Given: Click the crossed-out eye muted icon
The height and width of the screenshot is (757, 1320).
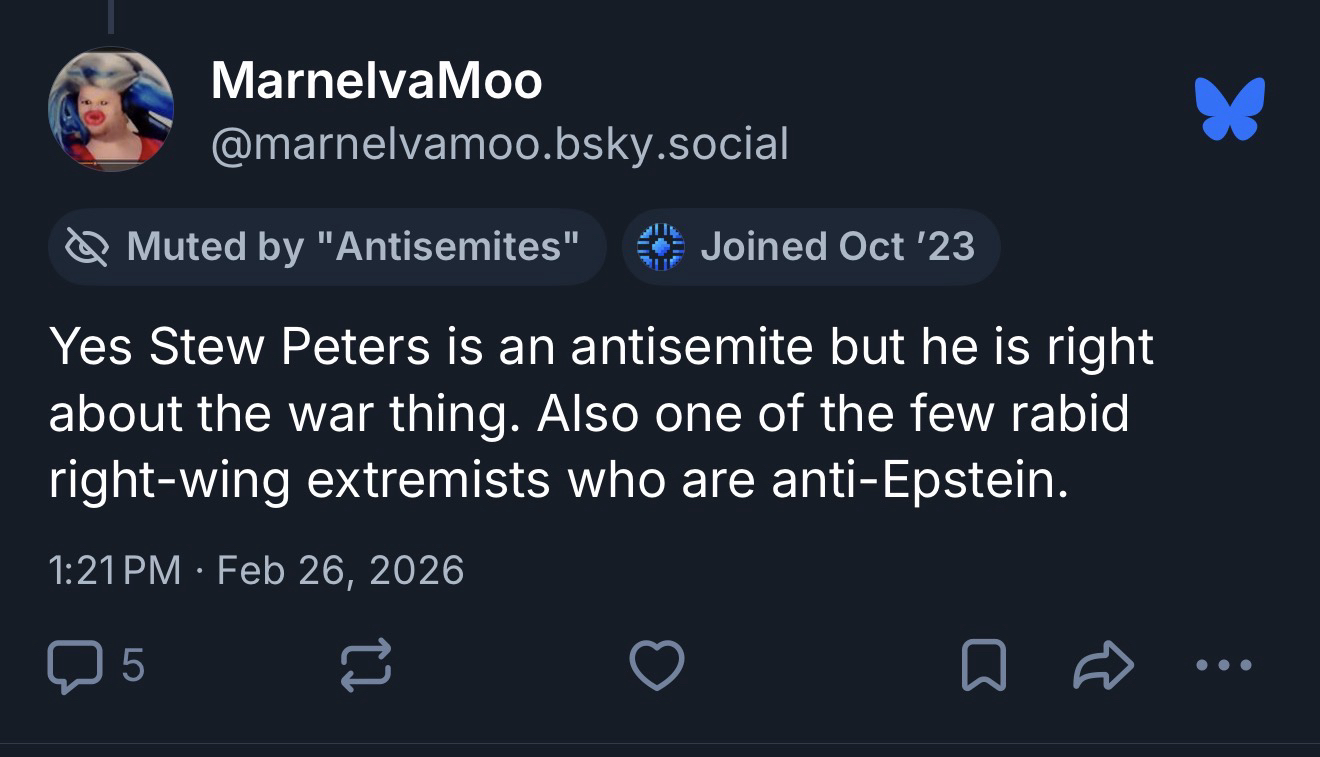Looking at the screenshot, I should tap(87, 247).
